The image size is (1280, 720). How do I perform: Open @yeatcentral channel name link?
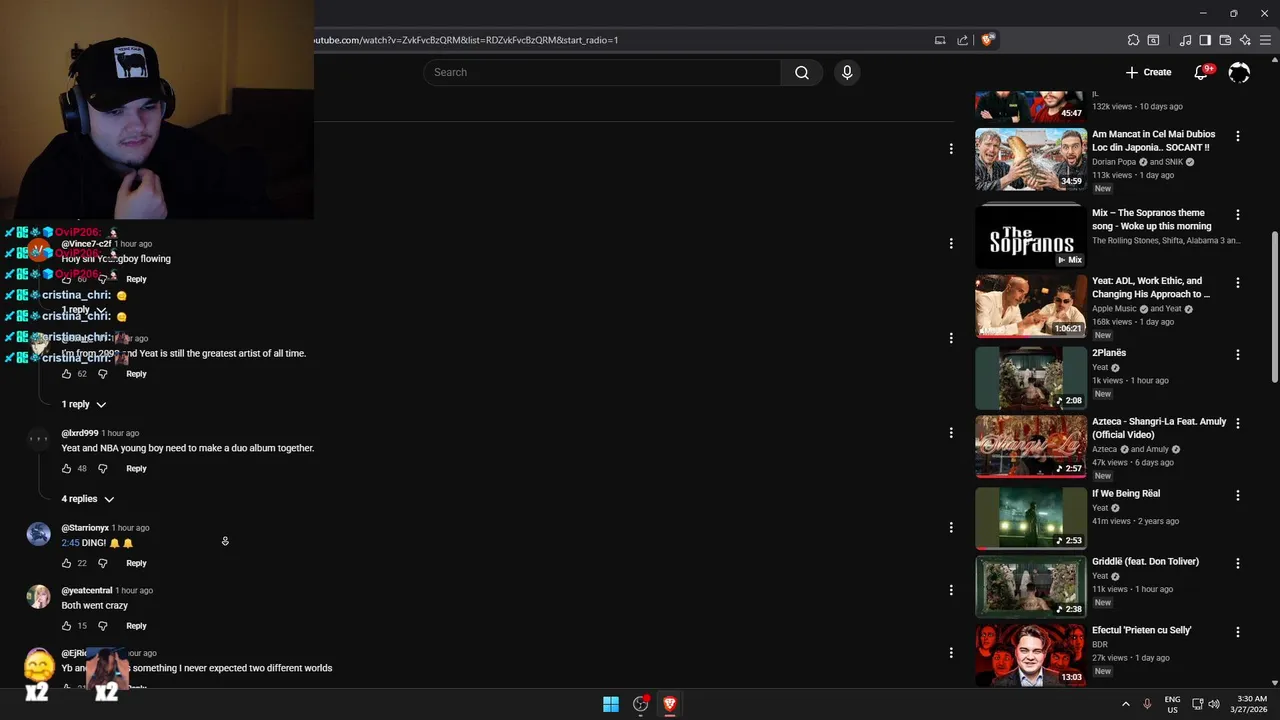point(87,590)
